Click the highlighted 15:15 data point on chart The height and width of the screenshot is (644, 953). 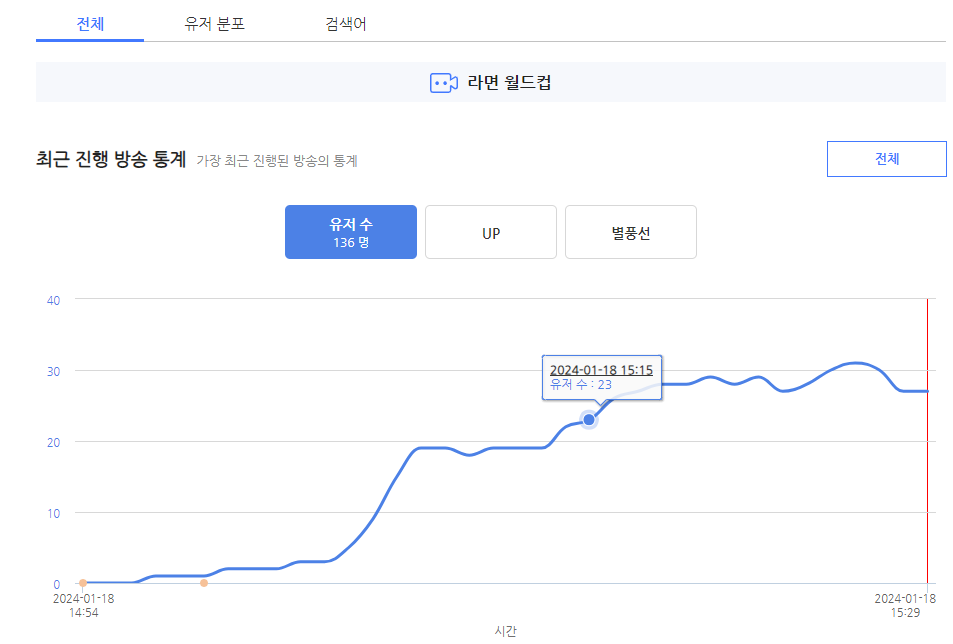[588, 420]
